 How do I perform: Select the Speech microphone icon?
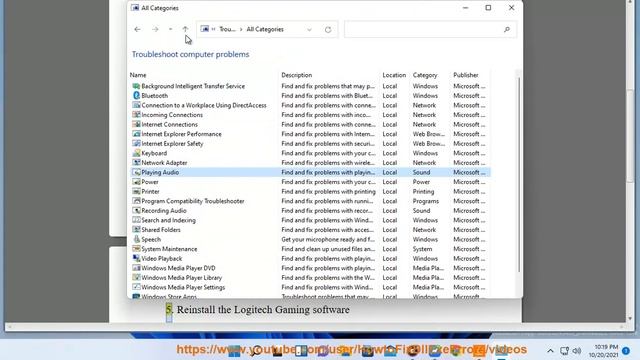click(136, 240)
